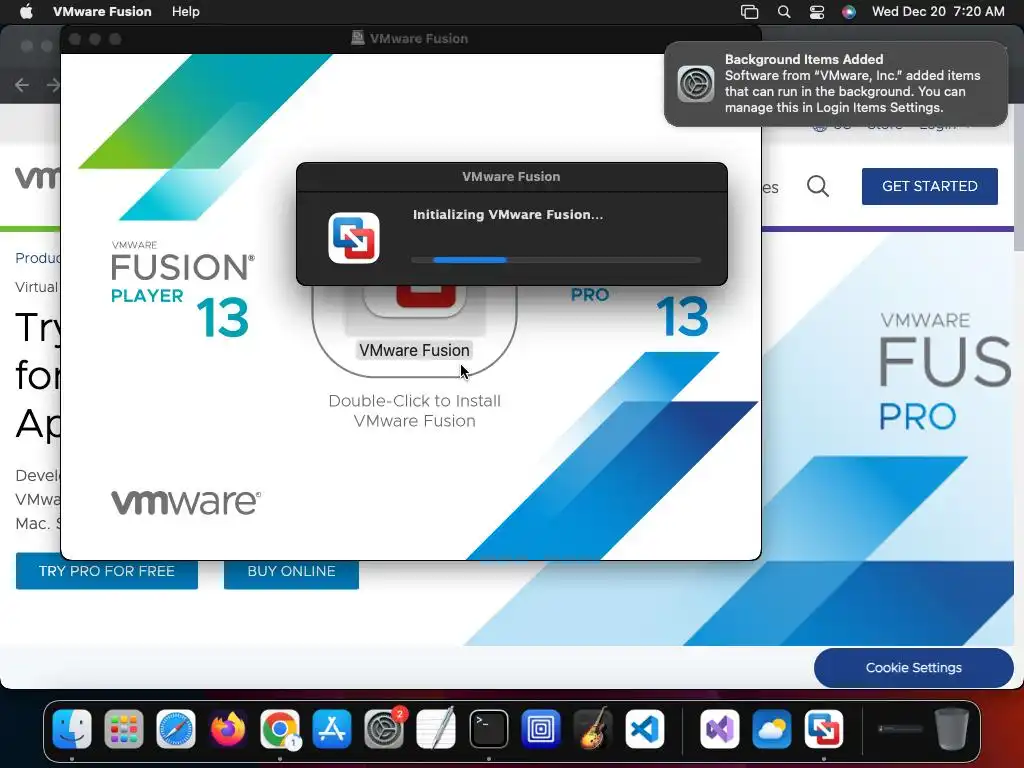Open the blue concentric-squares app in Dock
This screenshot has width=1024, height=768.
click(541, 729)
